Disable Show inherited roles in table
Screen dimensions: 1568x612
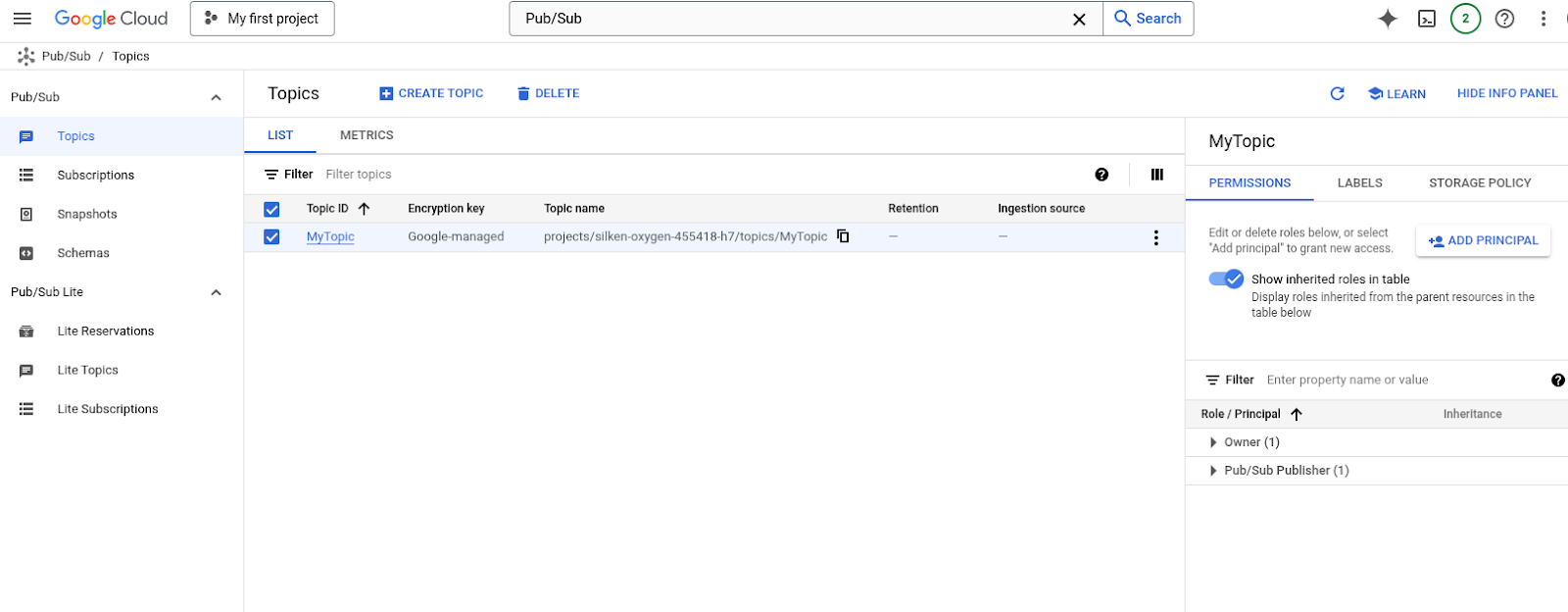tap(1226, 279)
